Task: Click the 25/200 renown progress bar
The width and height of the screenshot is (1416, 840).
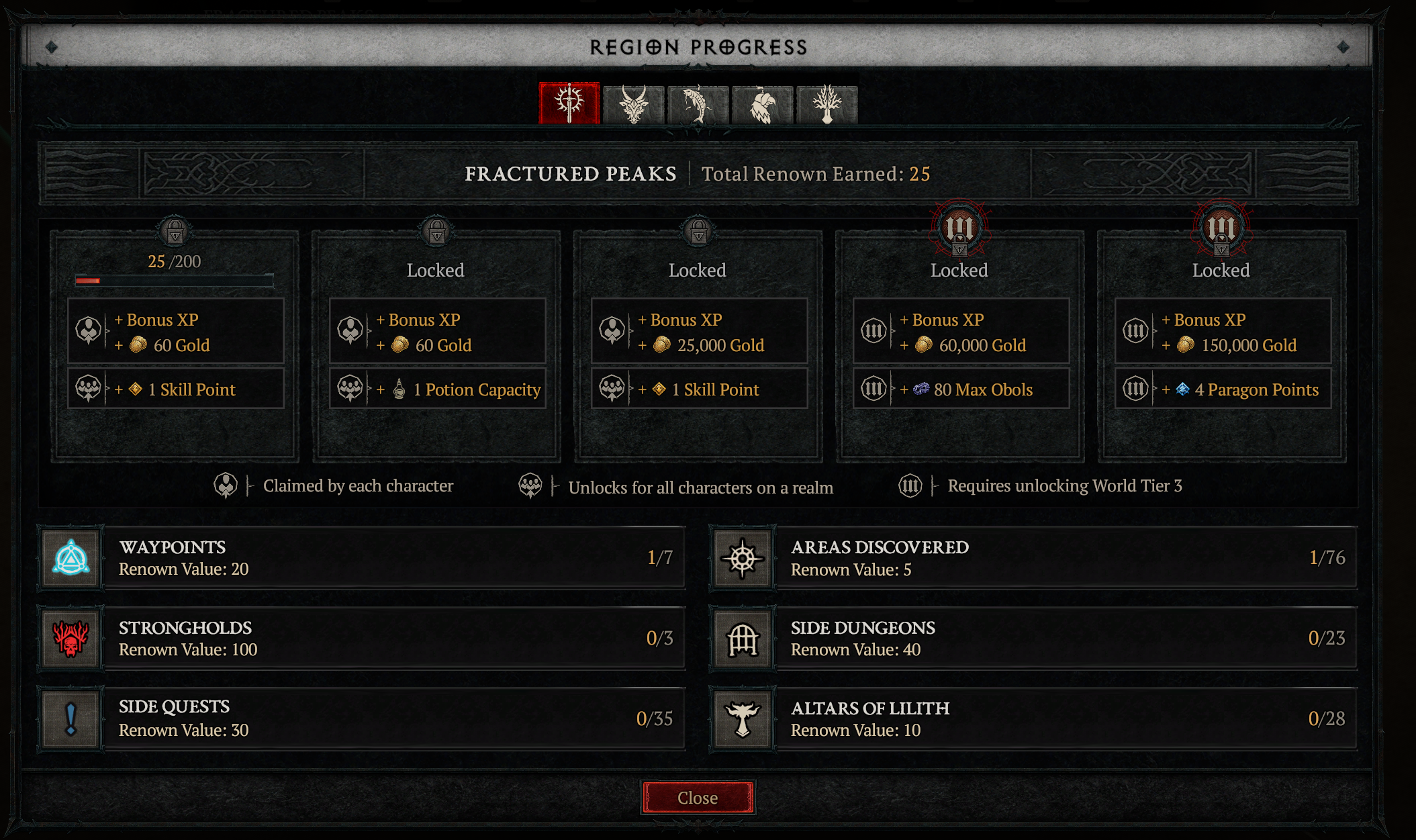Action: click(175, 280)
